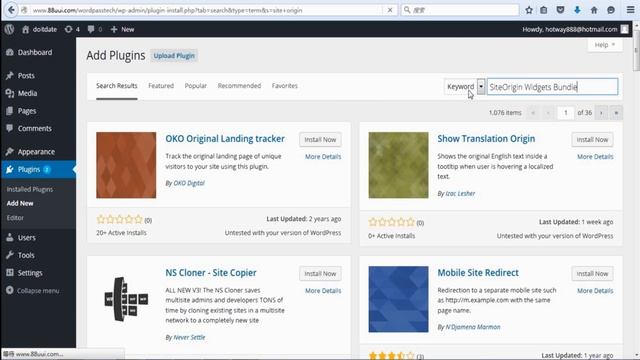Install Mobile Site Redirect now

[x=592, y=274]
